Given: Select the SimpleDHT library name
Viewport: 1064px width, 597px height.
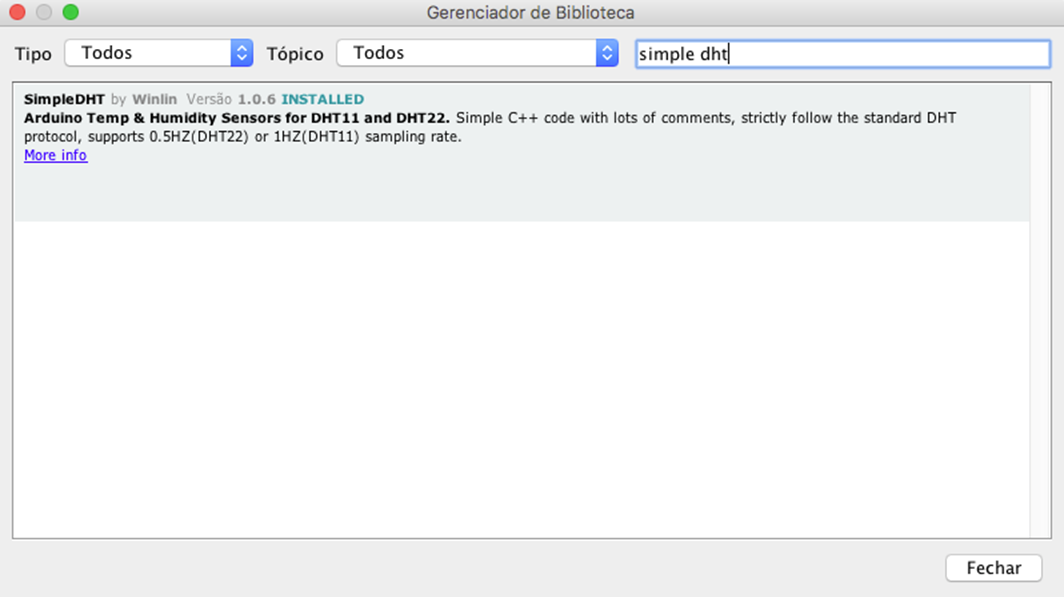Looking at the screenshot, I should pyautogui.click(x=64, y=99).
